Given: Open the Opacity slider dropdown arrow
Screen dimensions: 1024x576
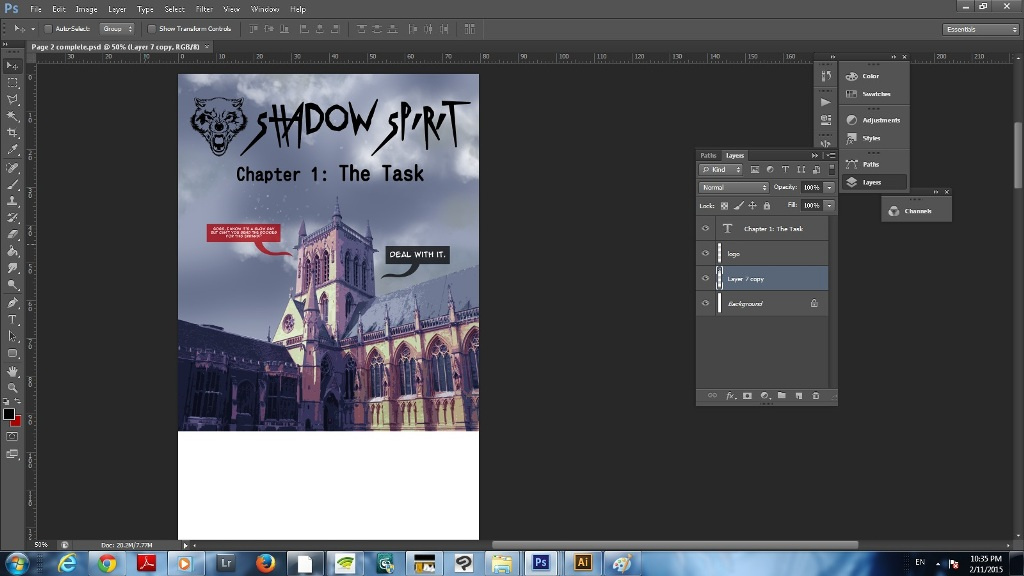Looking at the screenshot, I should pos(829,188).
